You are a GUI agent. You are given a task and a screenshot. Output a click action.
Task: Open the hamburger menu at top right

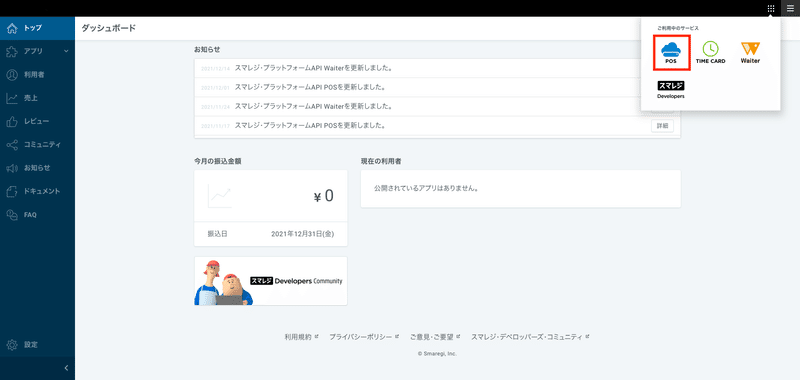pyautogui.click(x=790, y=8)
